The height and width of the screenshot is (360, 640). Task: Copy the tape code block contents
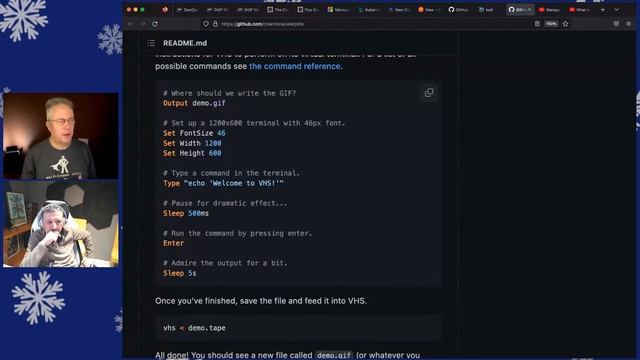point(429,93)
